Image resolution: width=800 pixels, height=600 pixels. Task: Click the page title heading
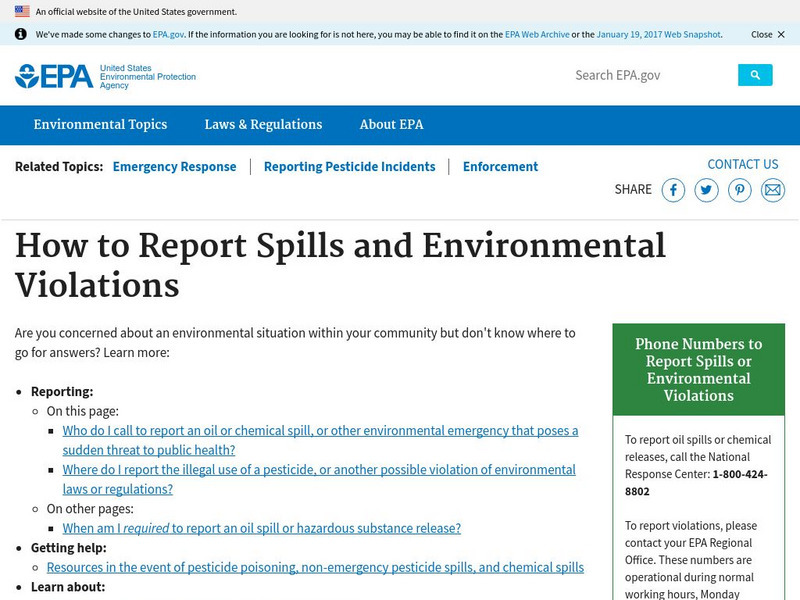click(340, 265)
